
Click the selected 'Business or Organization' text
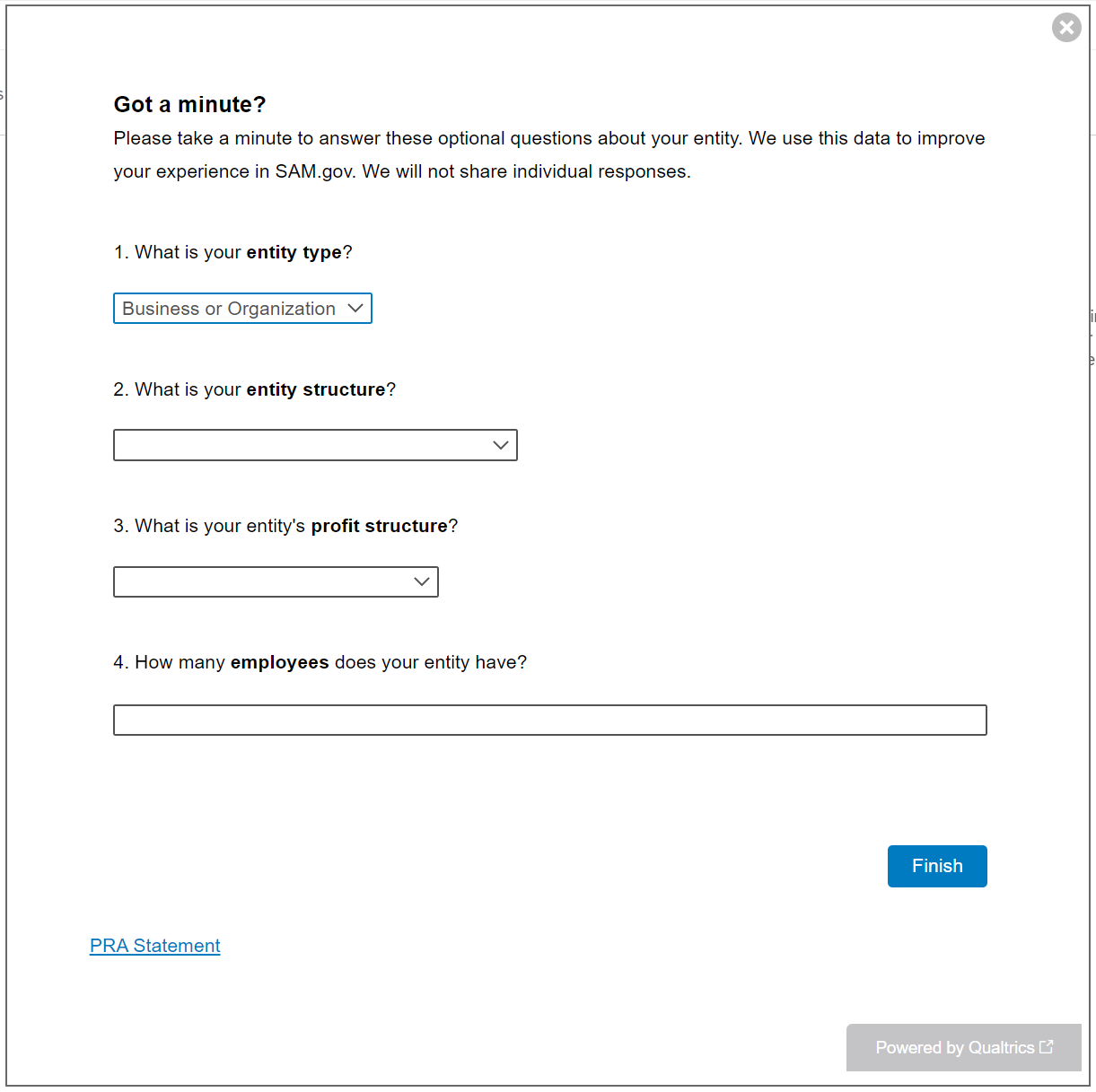tap(229, 309)
